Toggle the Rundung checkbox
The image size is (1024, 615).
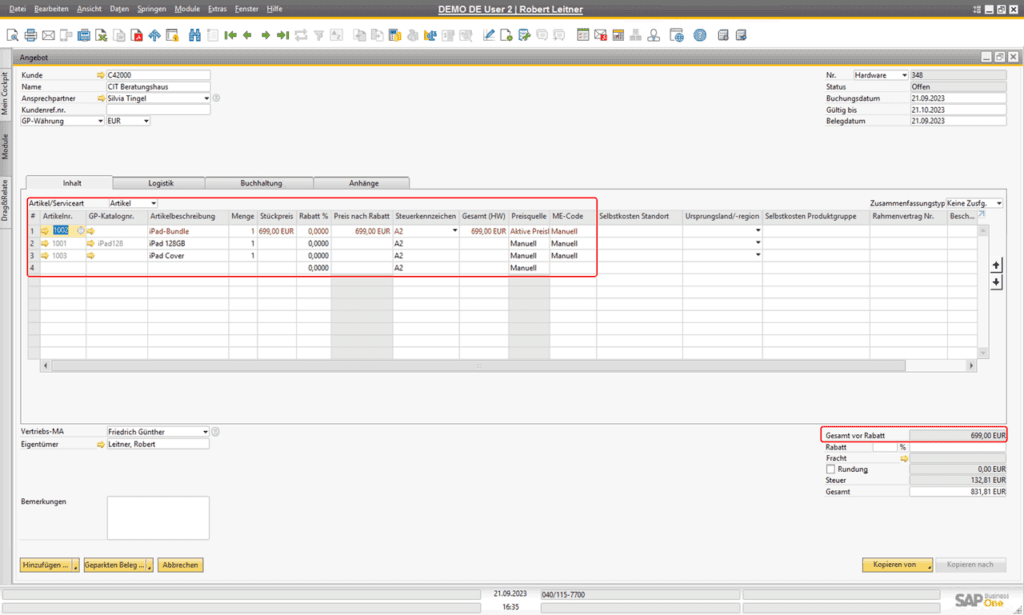coord(831,469)
